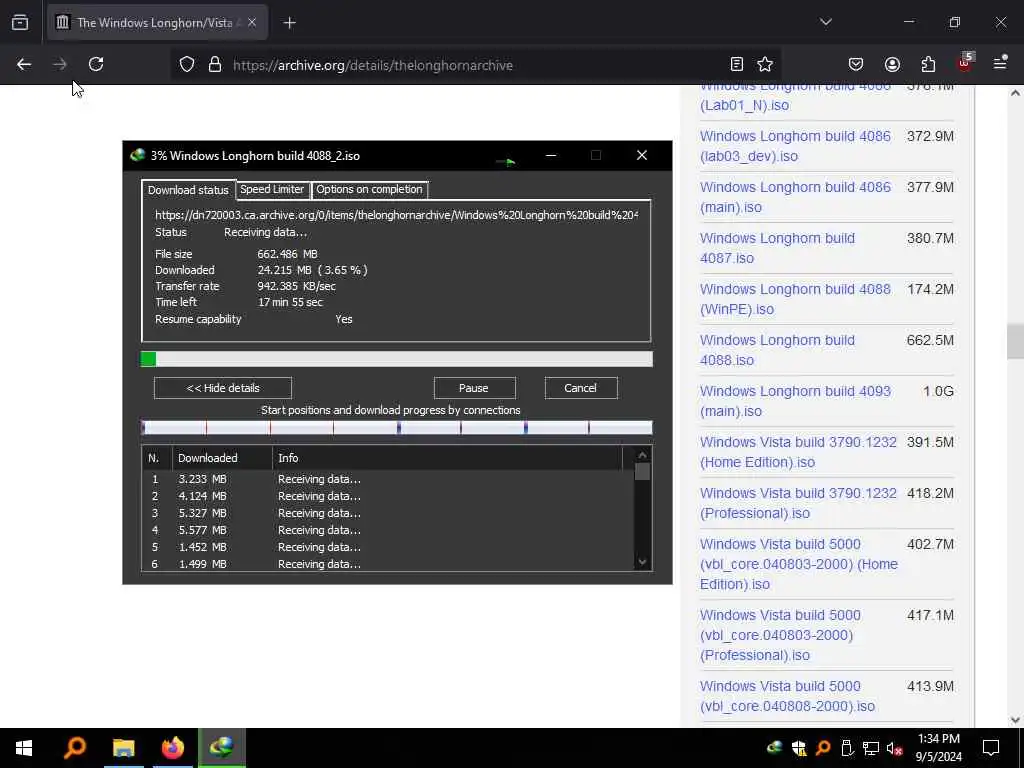Screen dimensions: 1024x768
Task: Switch to the Download status tab
Action: tap(188, 190)
